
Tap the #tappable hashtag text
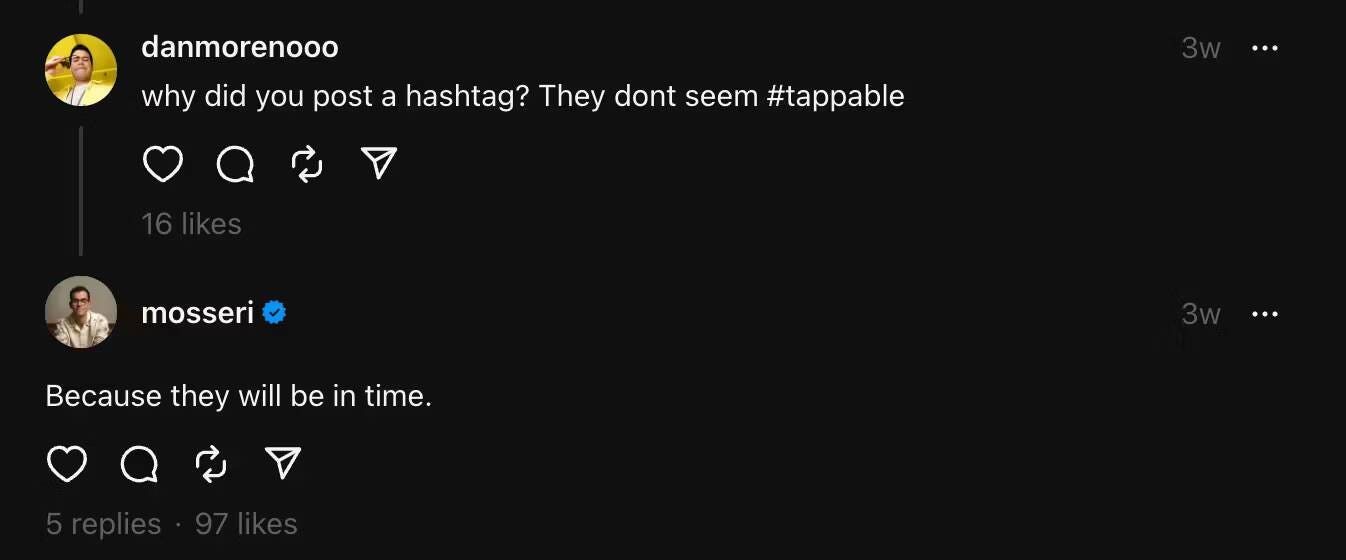836,97
